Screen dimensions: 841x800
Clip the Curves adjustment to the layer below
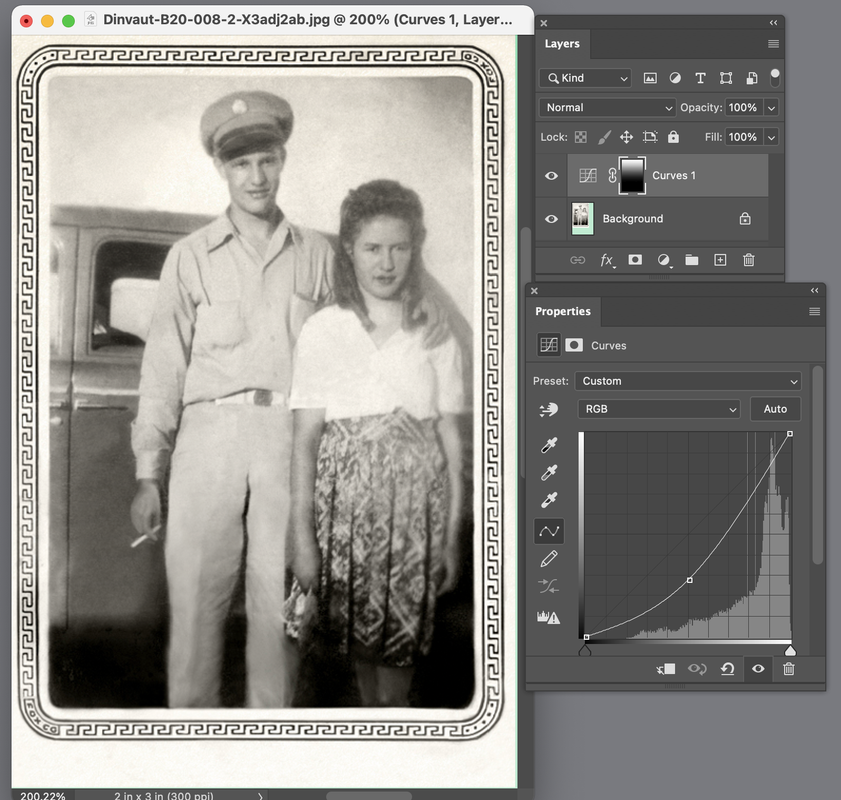pos(667,669)
